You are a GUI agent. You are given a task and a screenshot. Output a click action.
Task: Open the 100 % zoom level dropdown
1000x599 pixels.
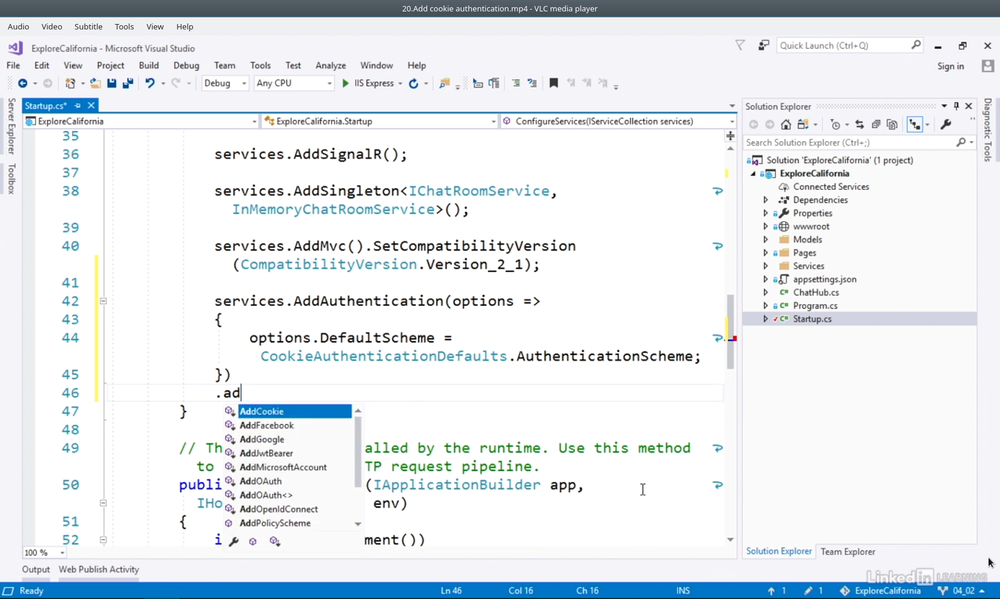[x=44, y=552]
